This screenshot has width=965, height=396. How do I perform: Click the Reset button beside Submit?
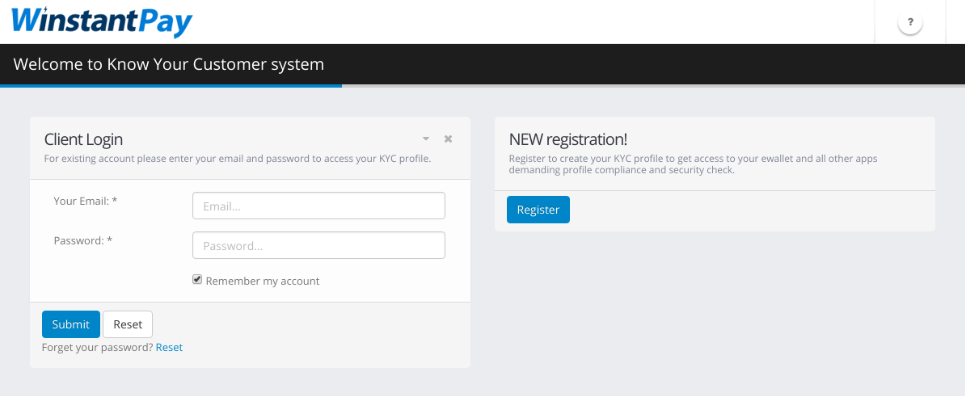(128, 324)
